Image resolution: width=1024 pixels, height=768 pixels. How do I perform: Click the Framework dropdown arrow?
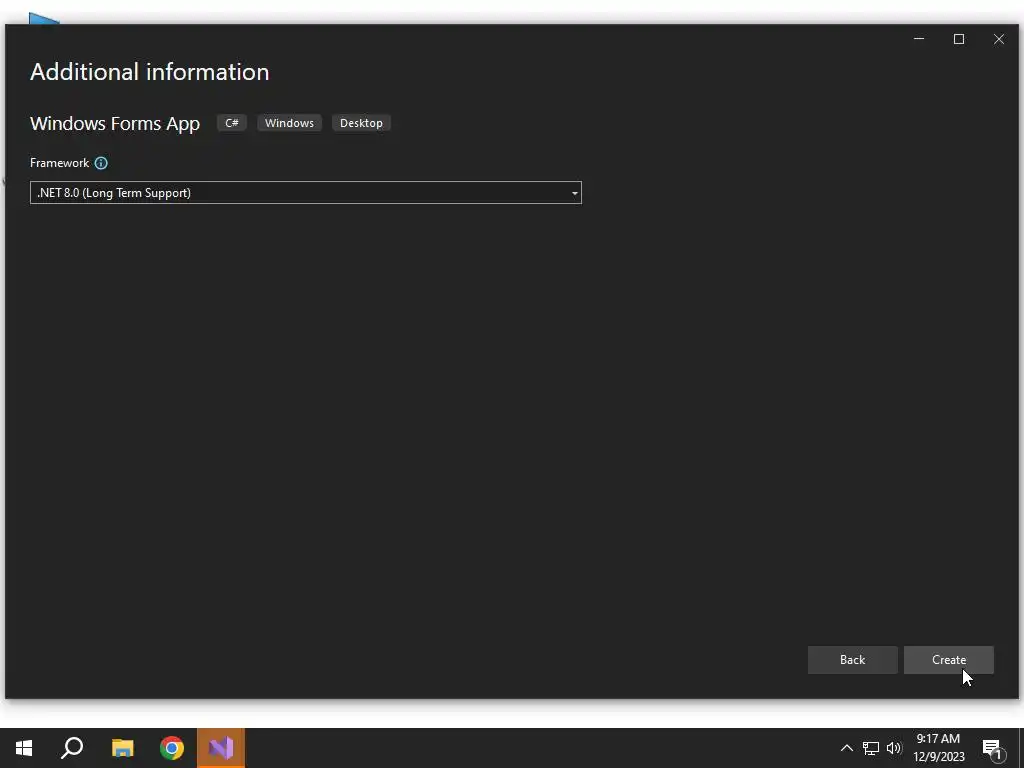[575, 193]
